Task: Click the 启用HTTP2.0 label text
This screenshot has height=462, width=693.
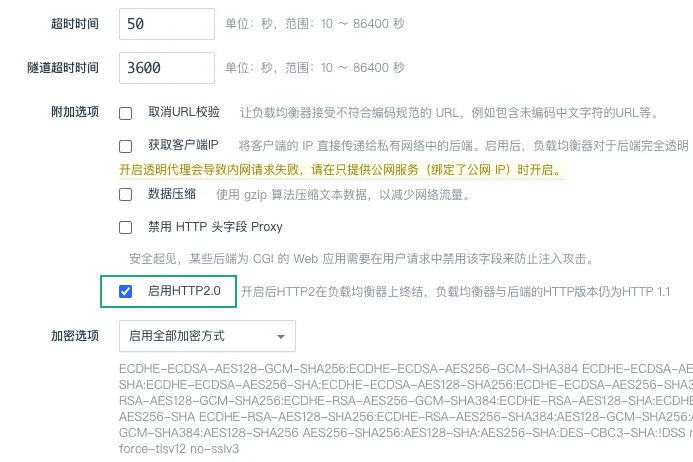Action: 184,292
